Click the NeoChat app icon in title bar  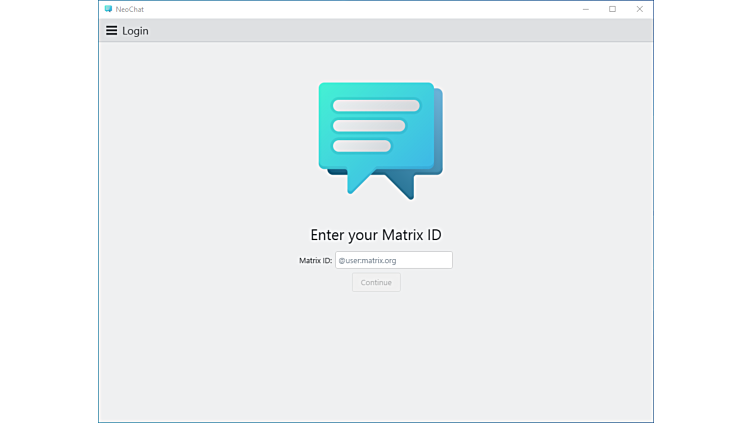tap(108, 9)
